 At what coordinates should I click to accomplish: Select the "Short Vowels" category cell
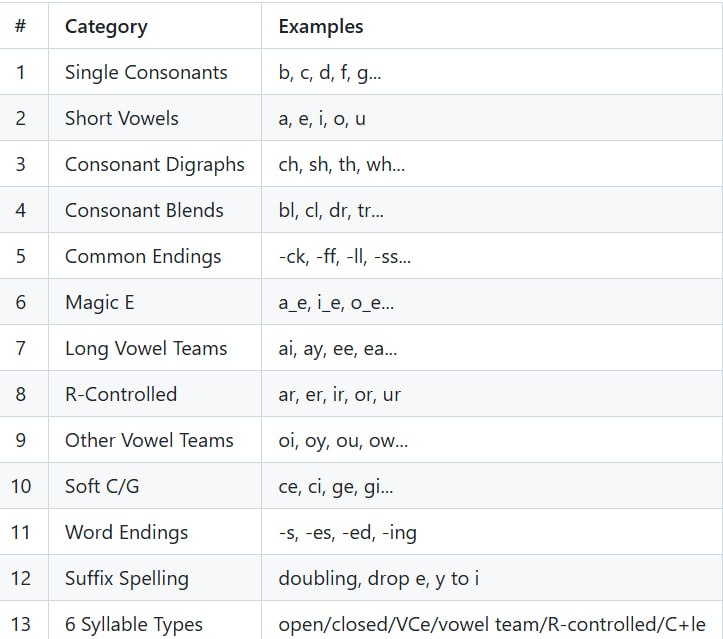[122, 119]
